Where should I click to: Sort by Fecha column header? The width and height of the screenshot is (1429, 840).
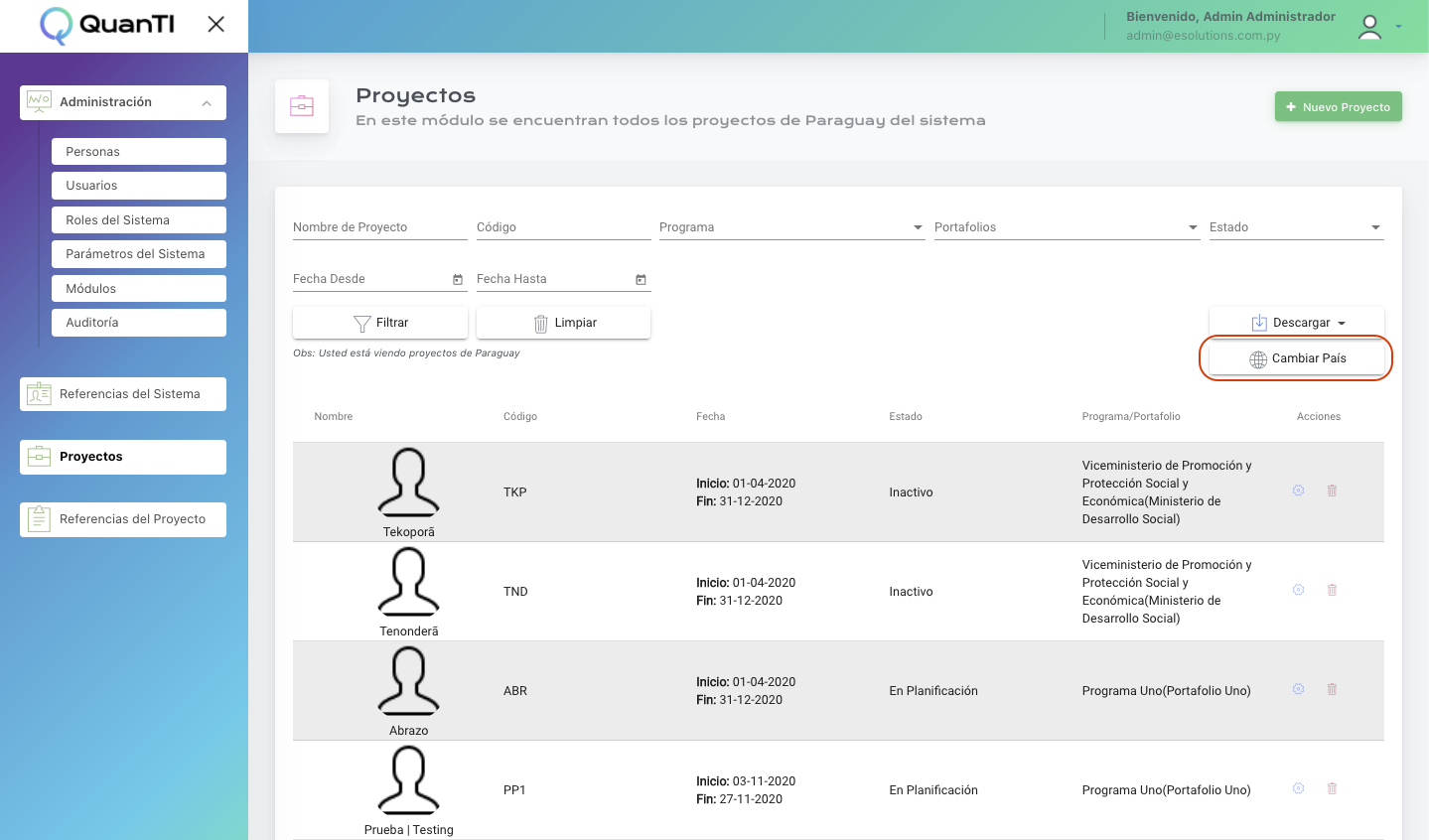(x=711, y=417)
